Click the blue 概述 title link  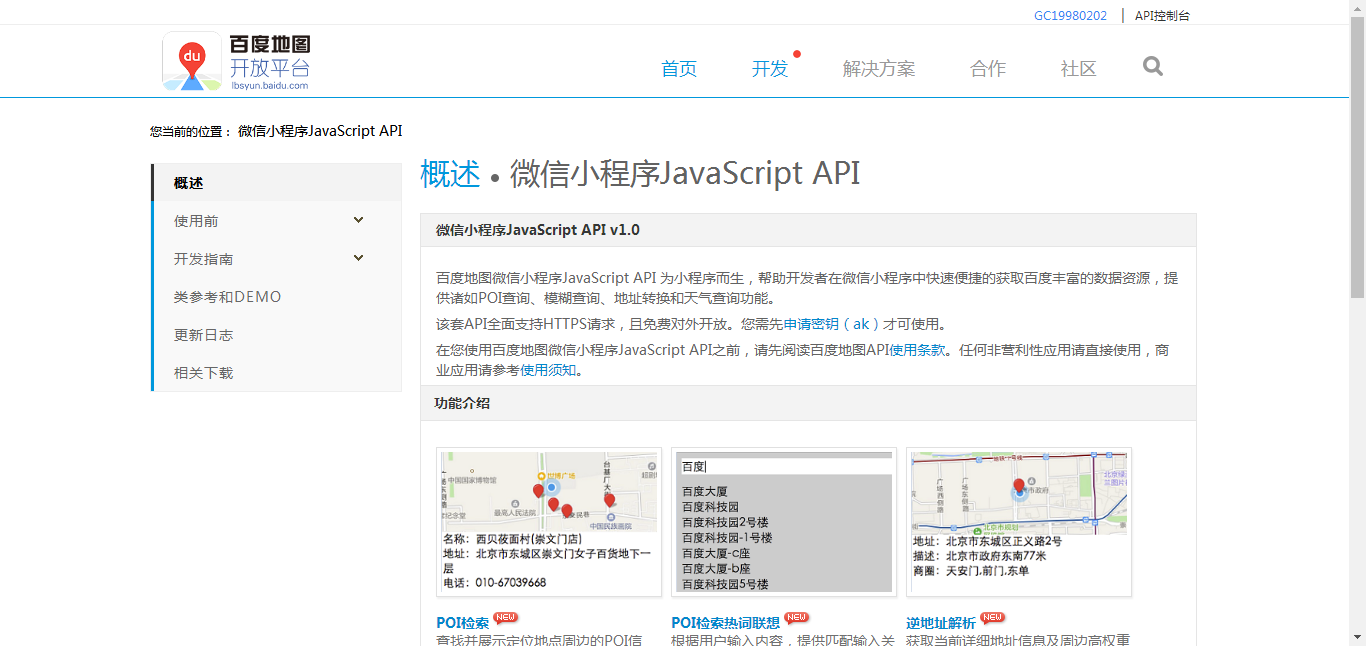[x=450, y=173]
